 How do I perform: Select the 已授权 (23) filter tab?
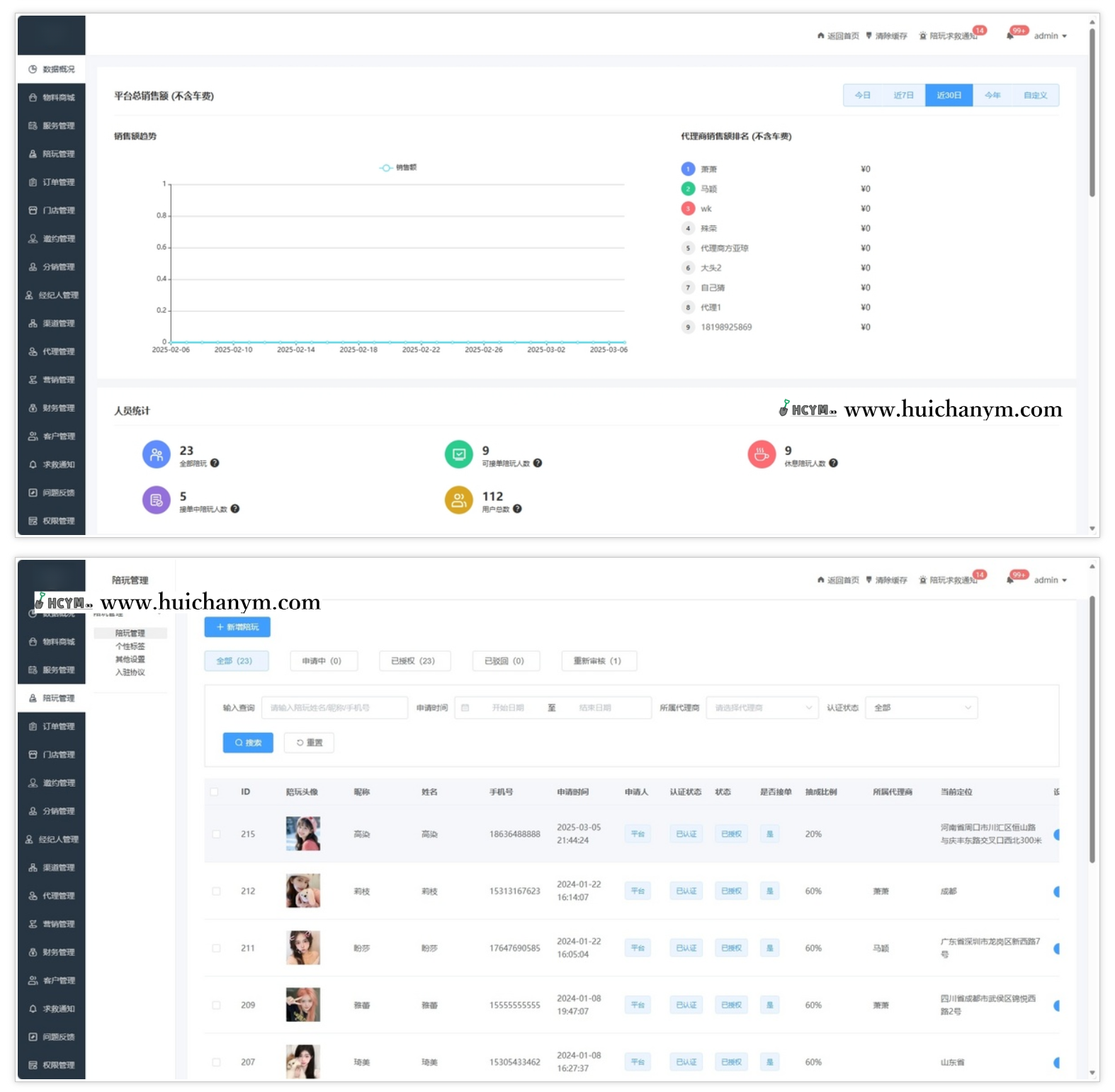click(414, 661)
